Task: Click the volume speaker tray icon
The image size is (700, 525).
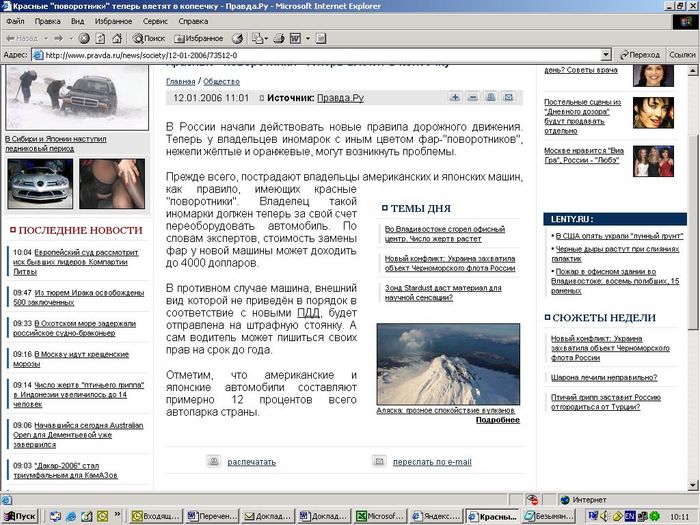Action: 604,517
